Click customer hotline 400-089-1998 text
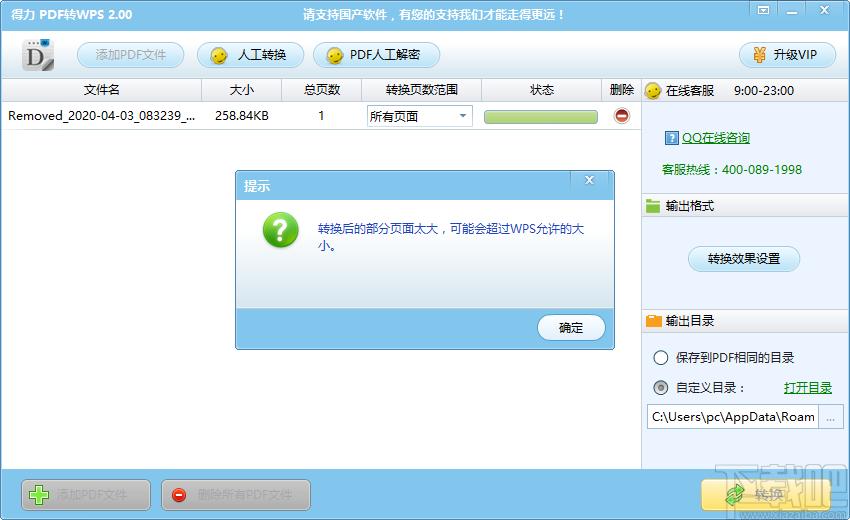850x520 pixels. point(731,170)
